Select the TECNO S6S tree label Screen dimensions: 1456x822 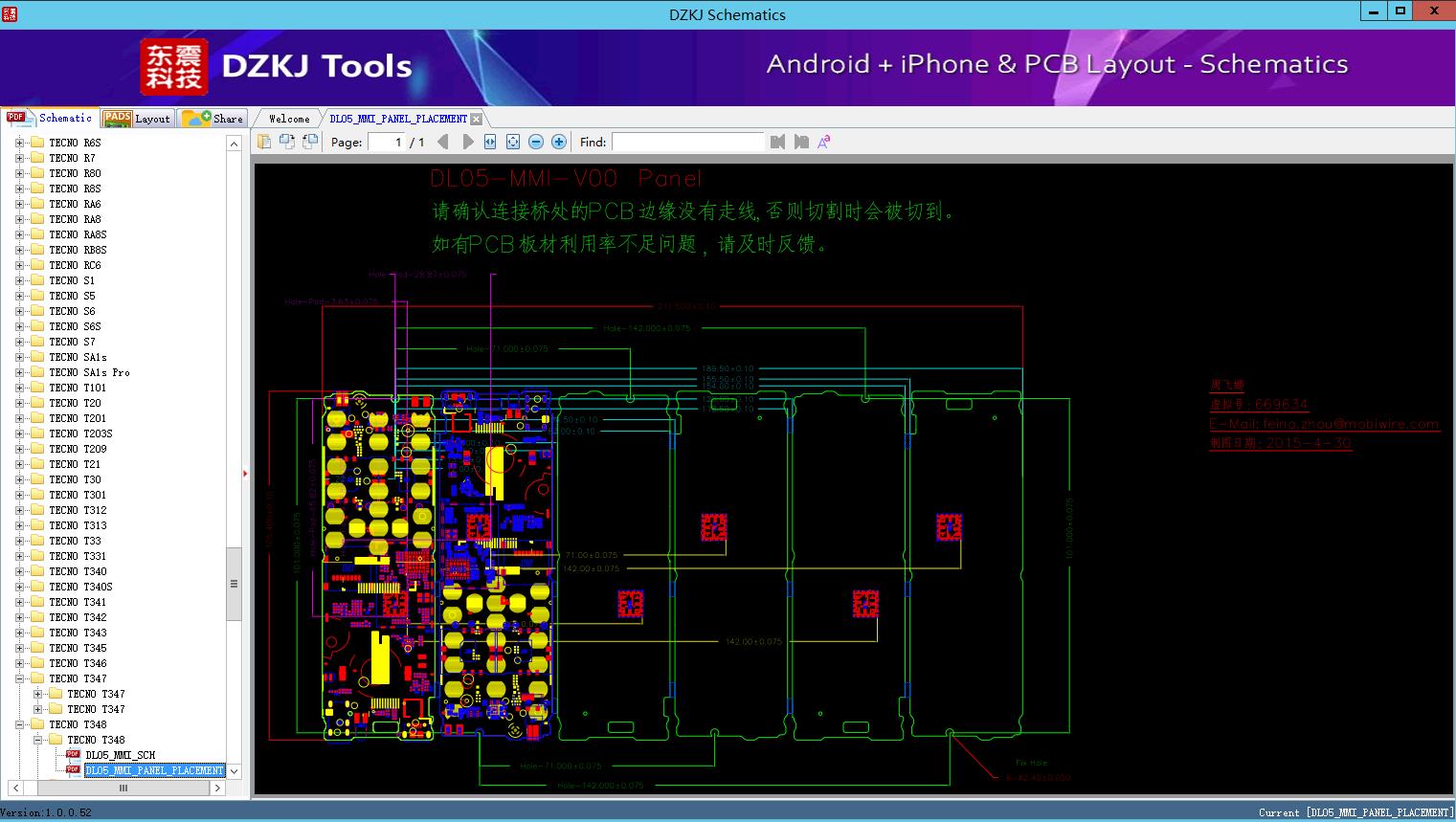[76, 326]
